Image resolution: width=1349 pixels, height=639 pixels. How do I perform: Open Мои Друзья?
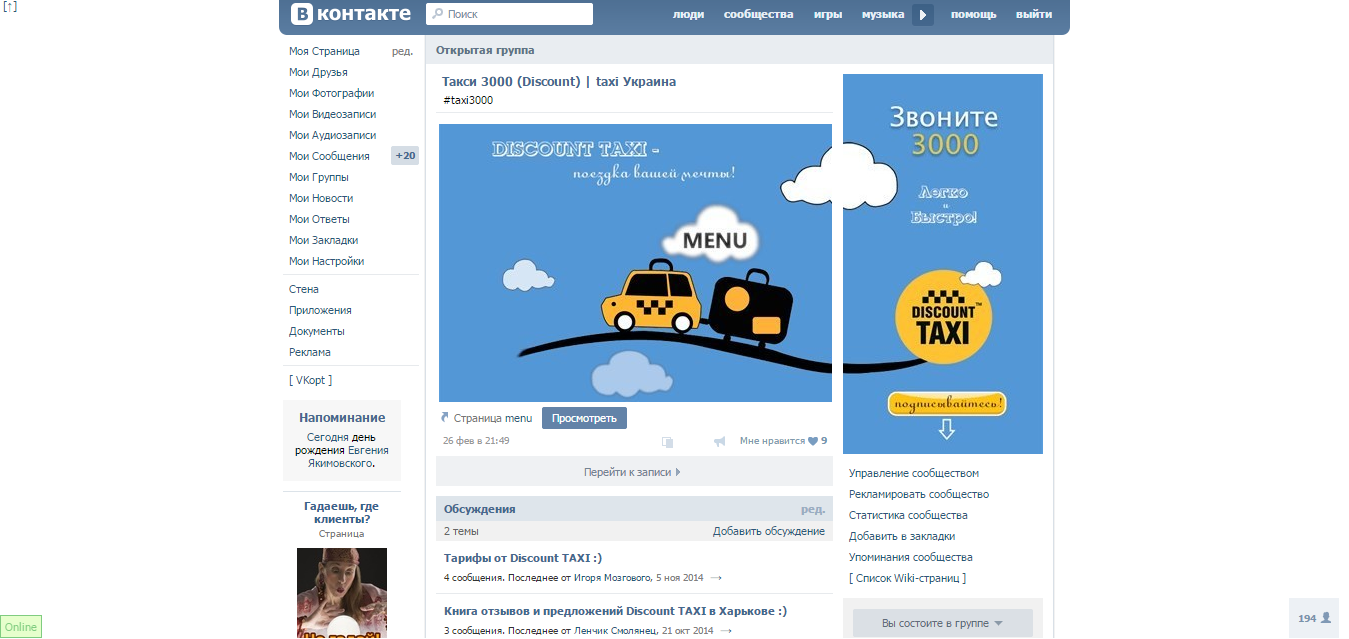click(x=318, y=72)
